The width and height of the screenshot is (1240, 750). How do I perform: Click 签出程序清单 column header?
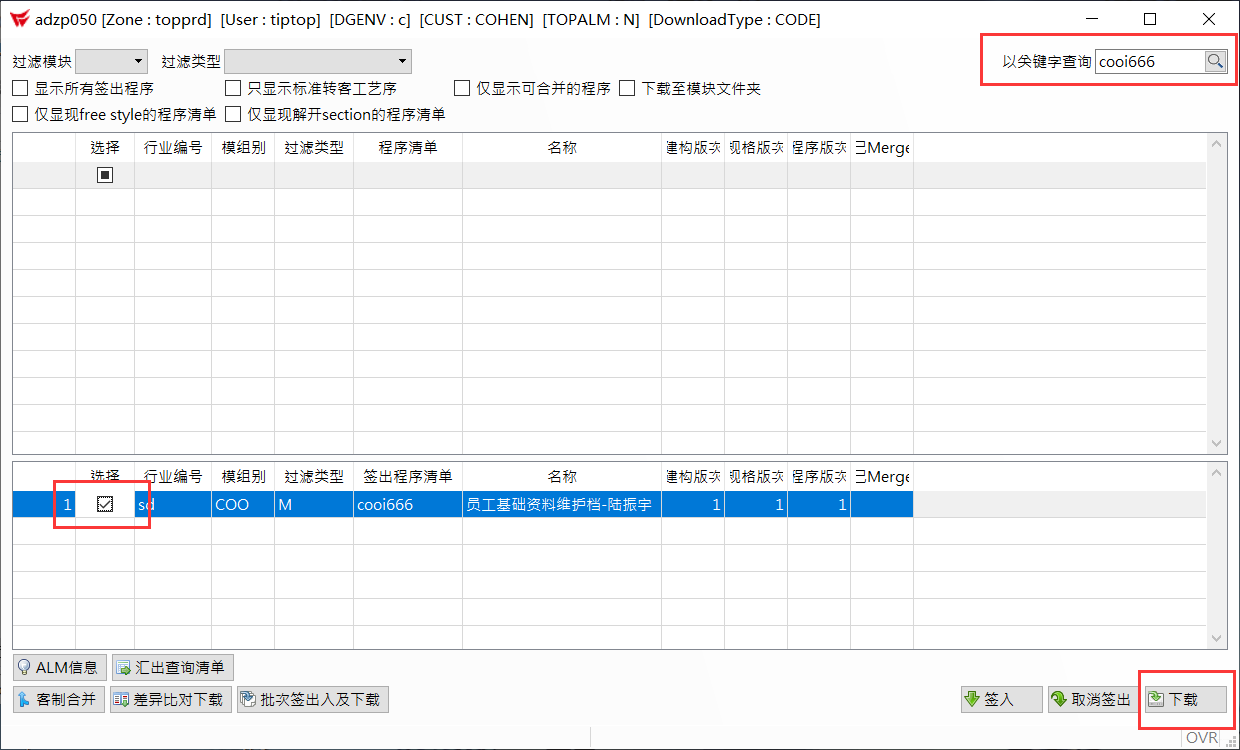tap(408, 476)
